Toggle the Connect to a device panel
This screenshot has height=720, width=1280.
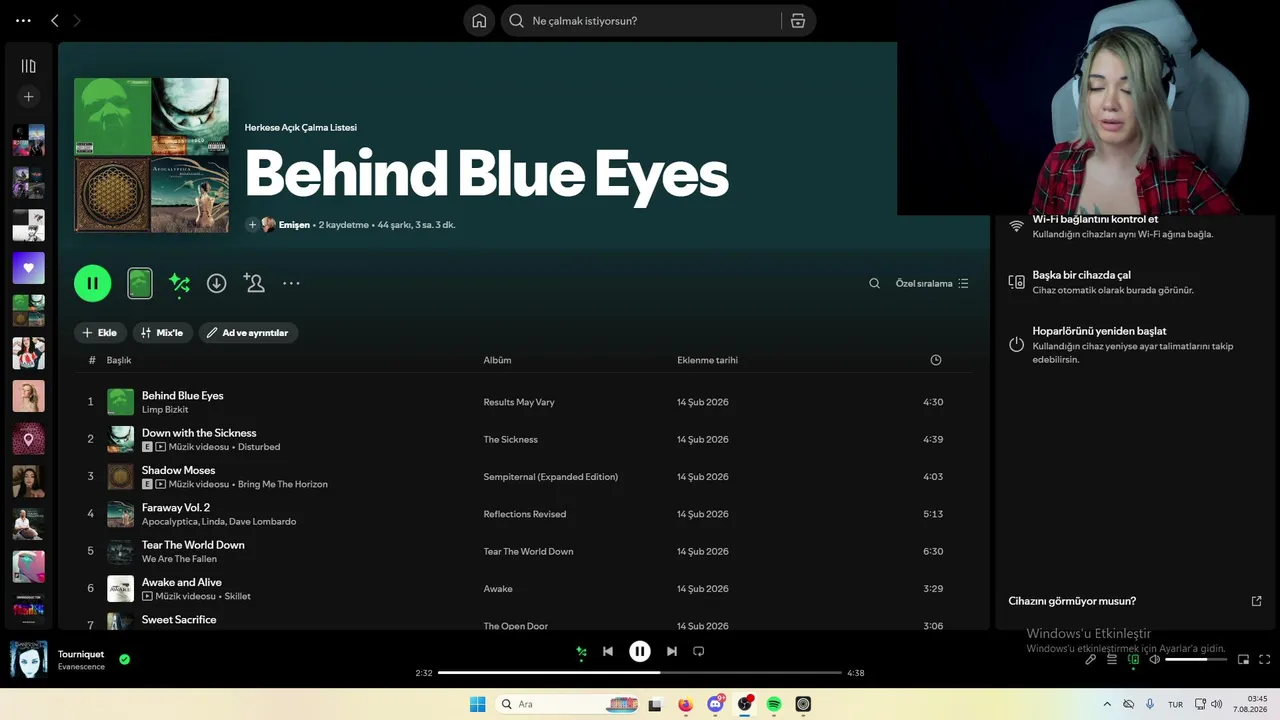pos(1133,660)
